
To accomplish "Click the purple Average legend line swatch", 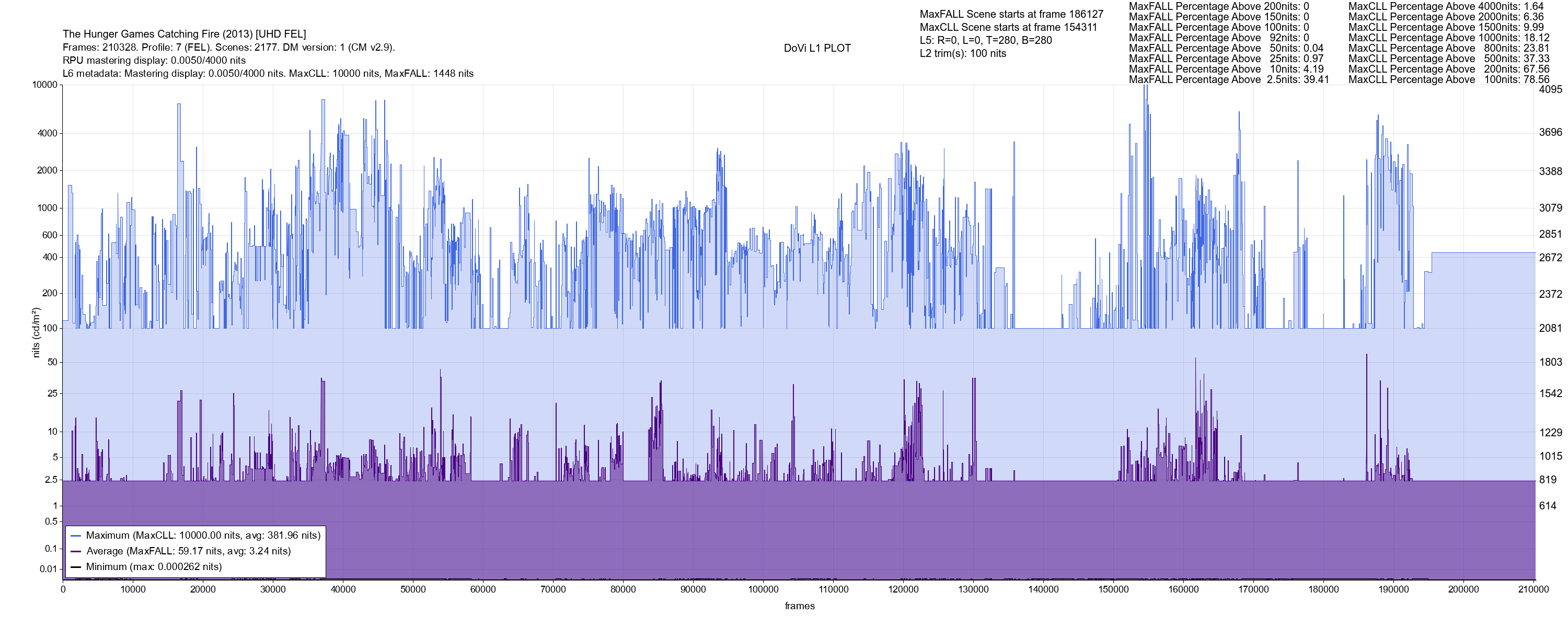I will click(76, 552).
